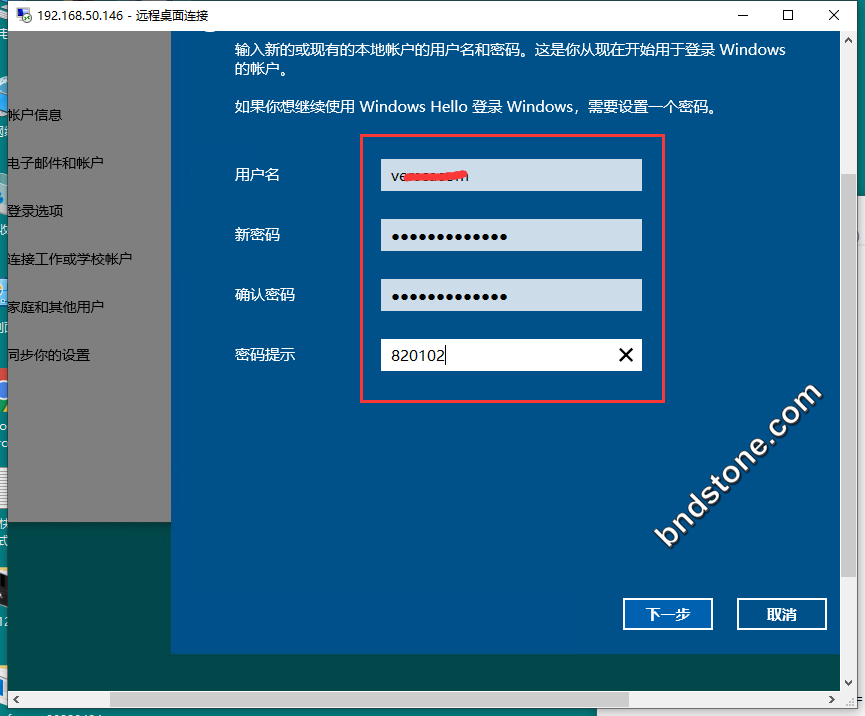The image size is (865, 716).
Task: Click into the 新密码 password field
Action: [x=510, y=236]
